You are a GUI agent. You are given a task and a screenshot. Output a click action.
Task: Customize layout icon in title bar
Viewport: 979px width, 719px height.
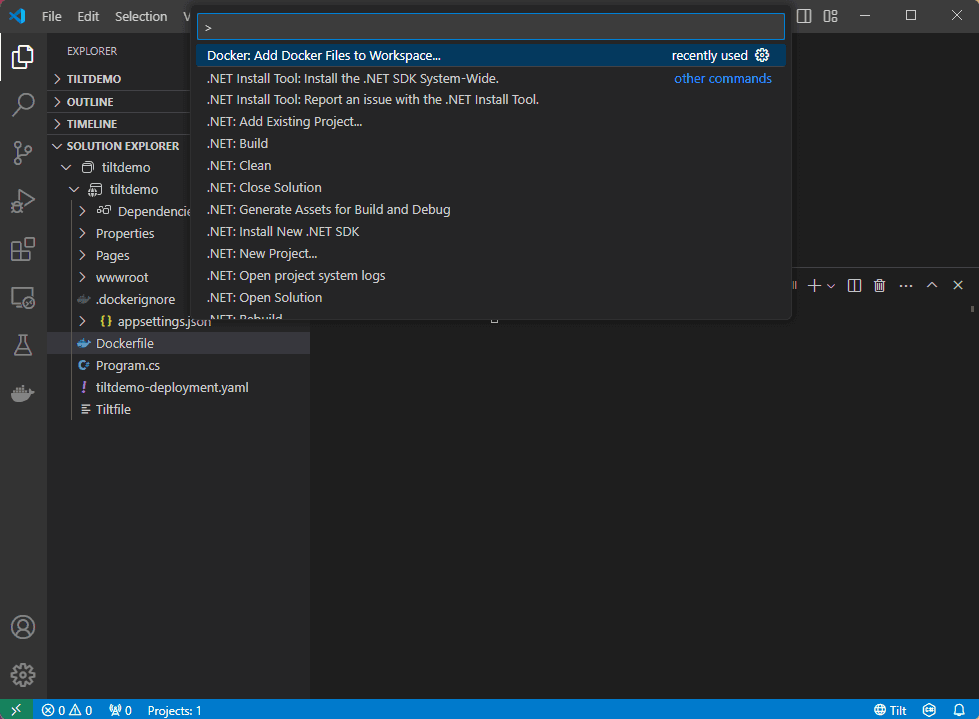[x=830, y=16]
